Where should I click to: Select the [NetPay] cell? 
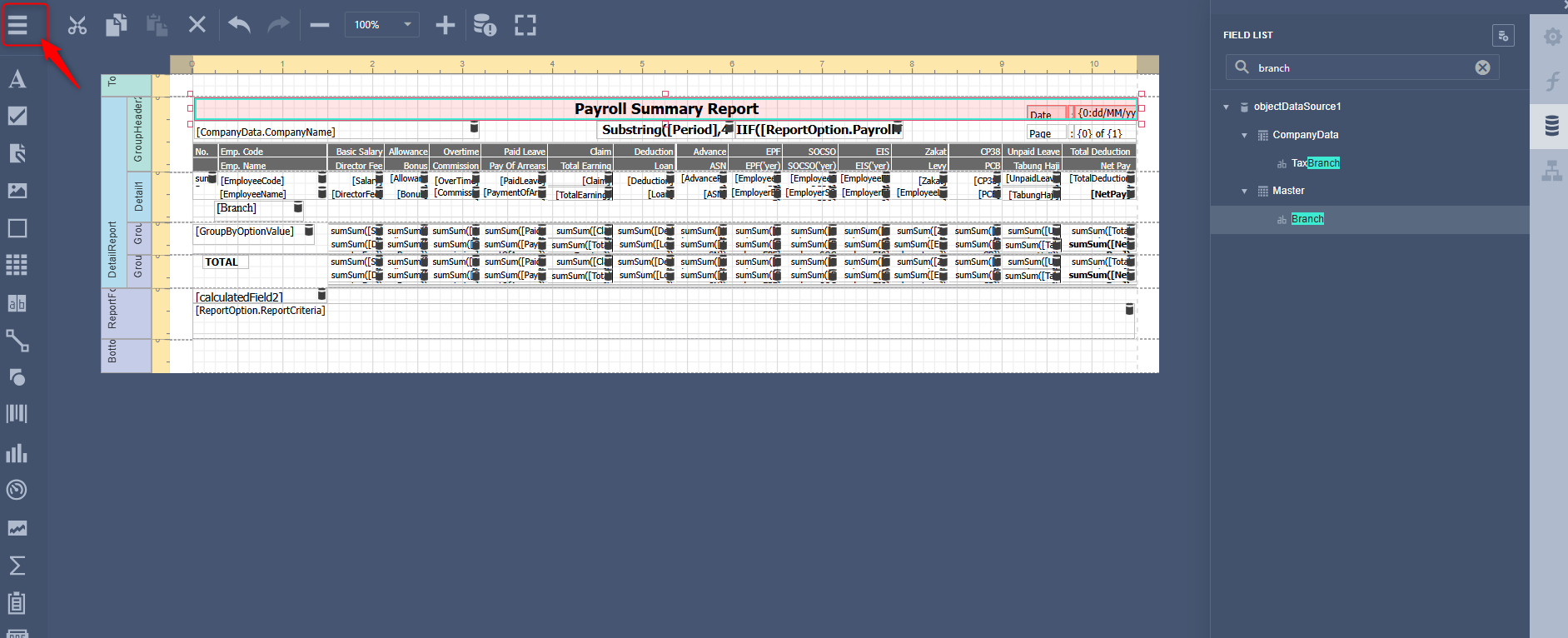(x=1098, y=194)
